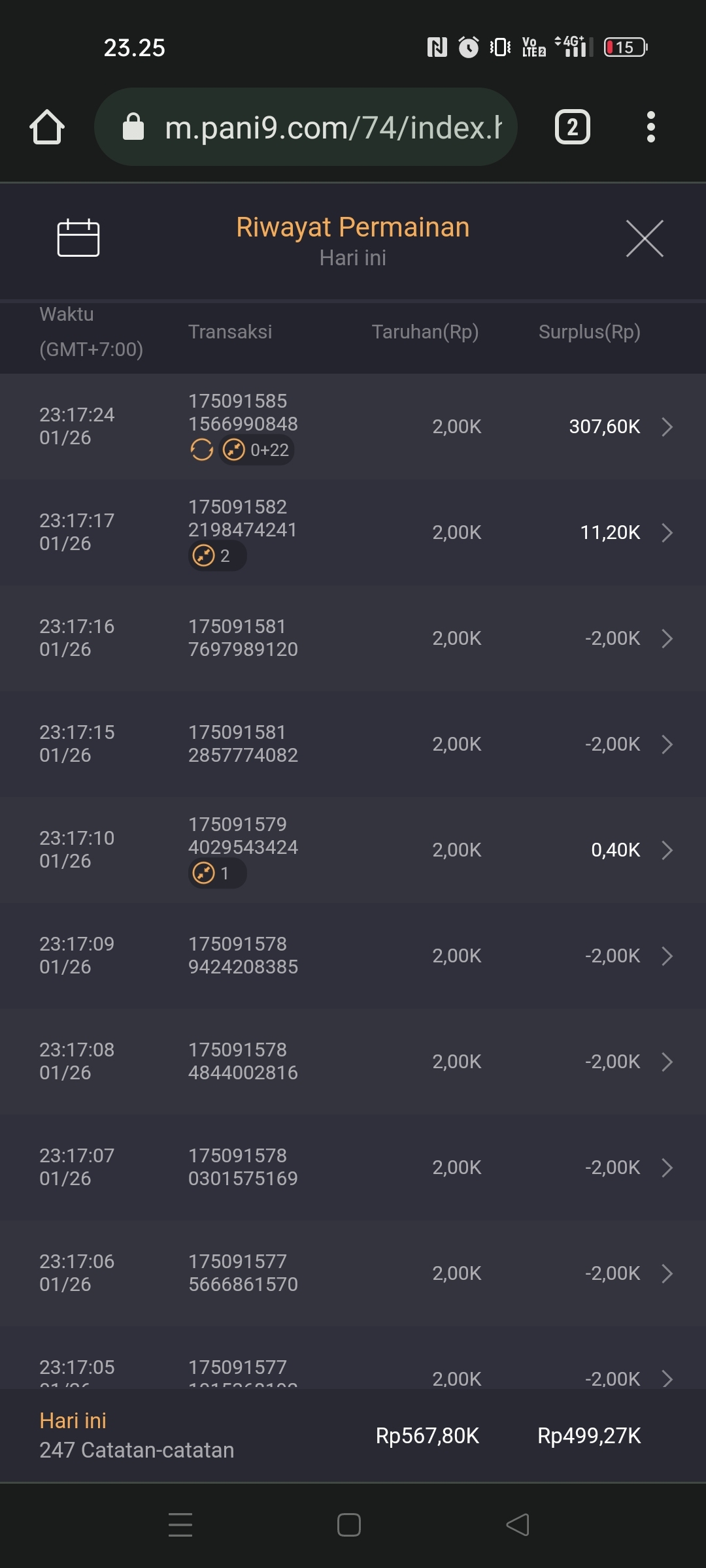This screenshot has width=706, height=1568.
Task: Open details chevron for 23:17:09 entry
Action: [x=667, y=956]
